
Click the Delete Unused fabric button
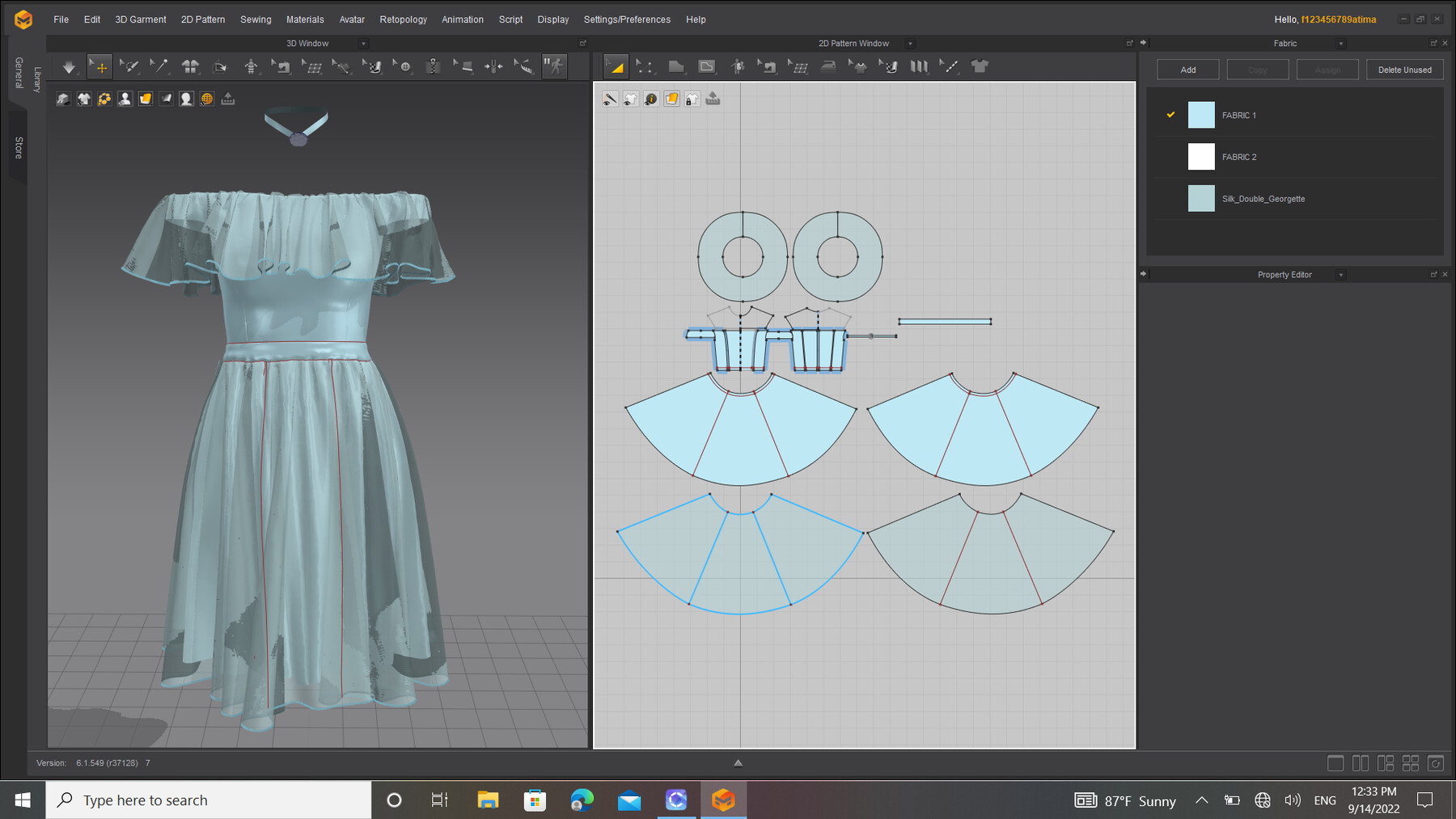(x=1405, y=70)
